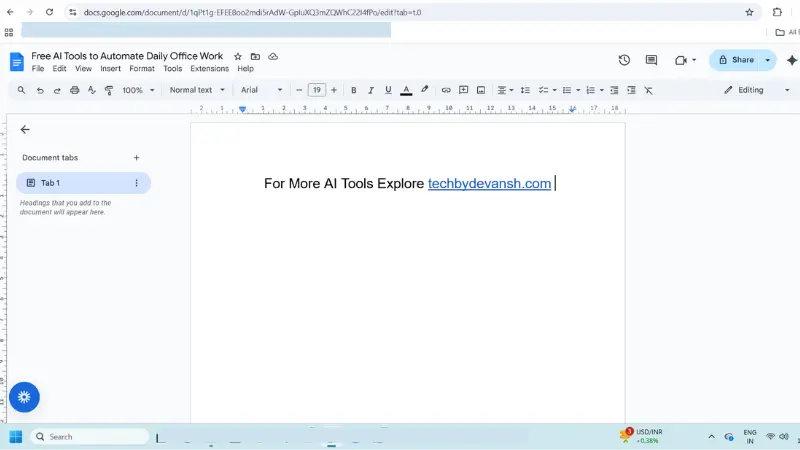The height and width of the screenshot is (450, 800).
Task: Bookmark this page in the browser
Action: point(749,12)
